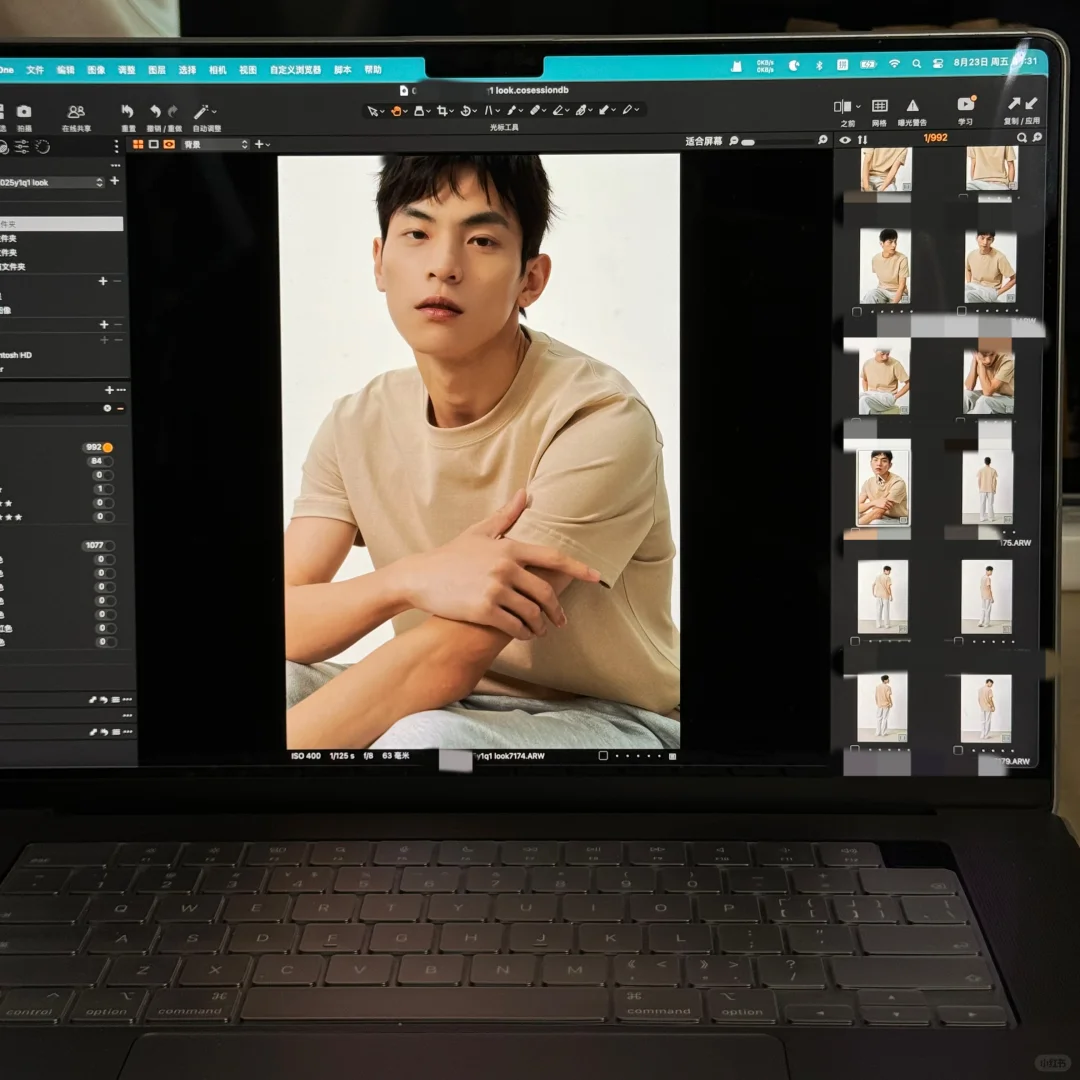Switch viewer to multi-view grid icon
The image size is (1080, 1080).
[x=138, y=144]
